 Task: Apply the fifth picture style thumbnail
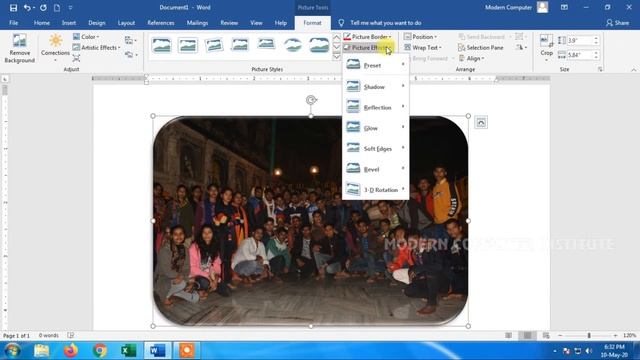click(x=266, y=44)
